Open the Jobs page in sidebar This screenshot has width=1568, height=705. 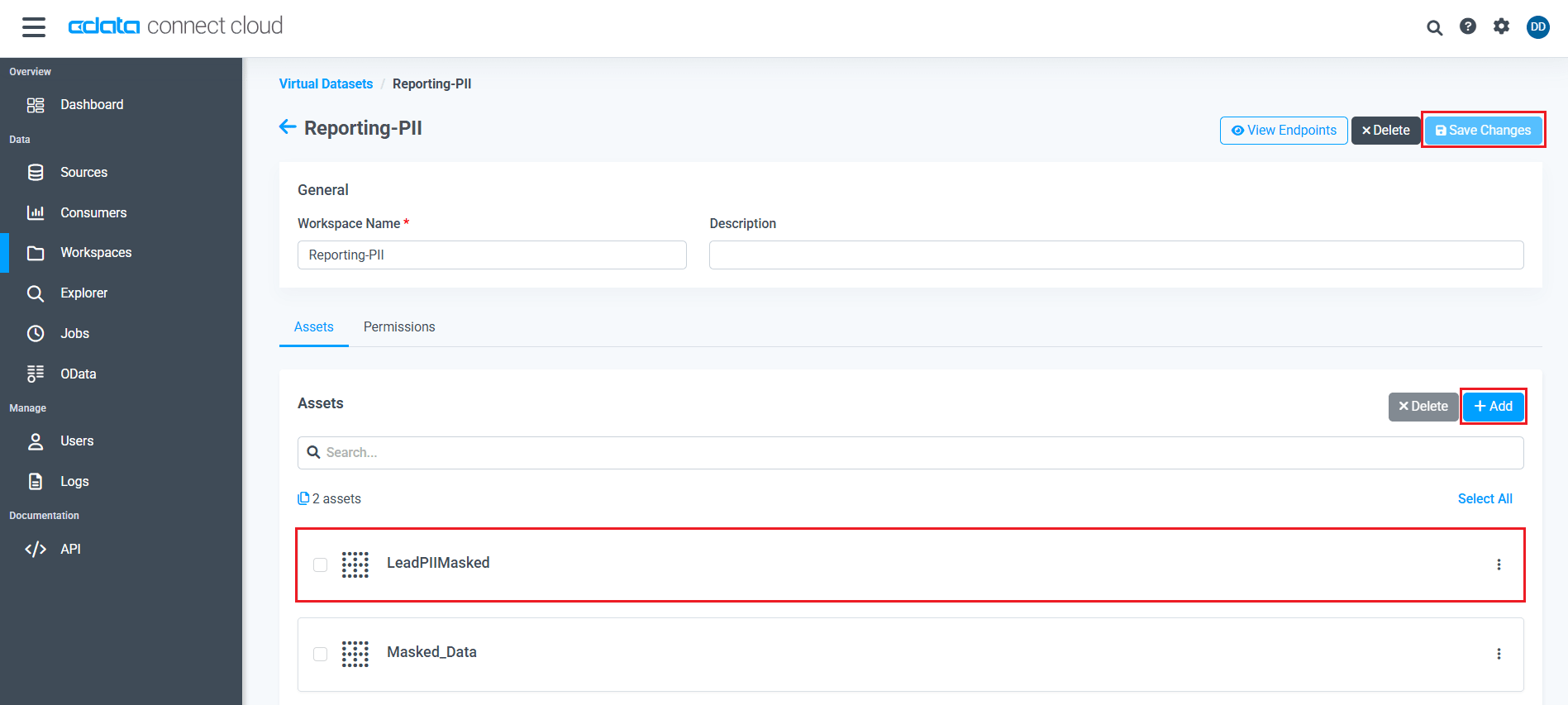74,333
